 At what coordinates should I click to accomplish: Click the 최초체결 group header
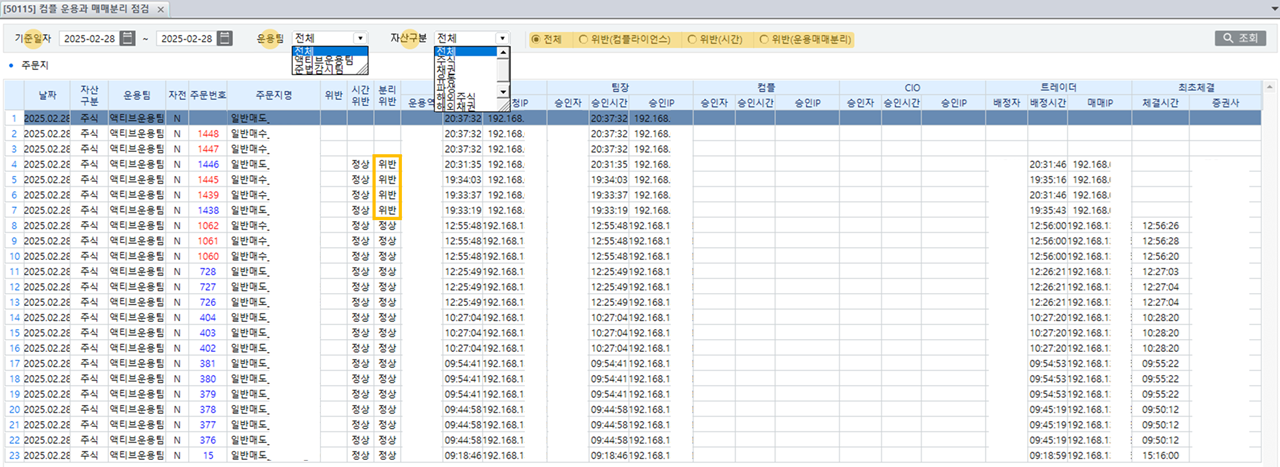coord(1195,87)
